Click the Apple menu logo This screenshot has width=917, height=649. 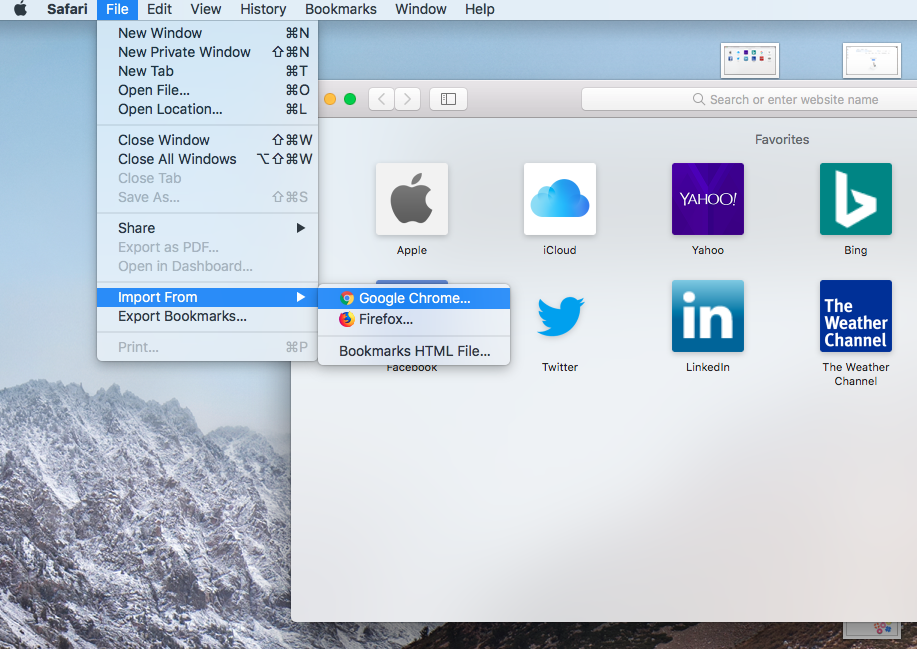(20, 10)
